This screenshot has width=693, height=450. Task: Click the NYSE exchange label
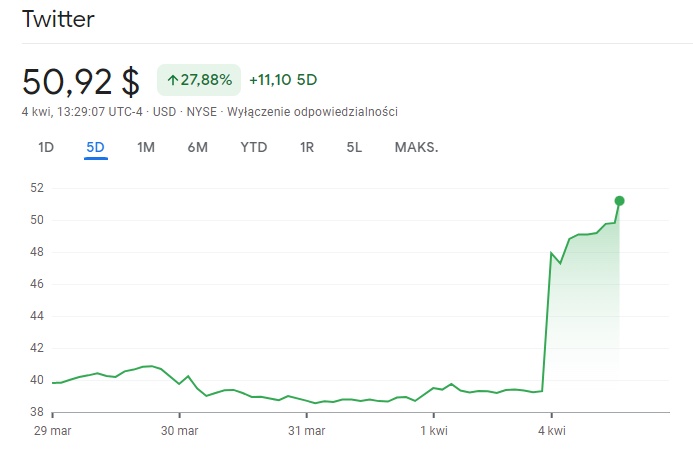click(204, 111)
